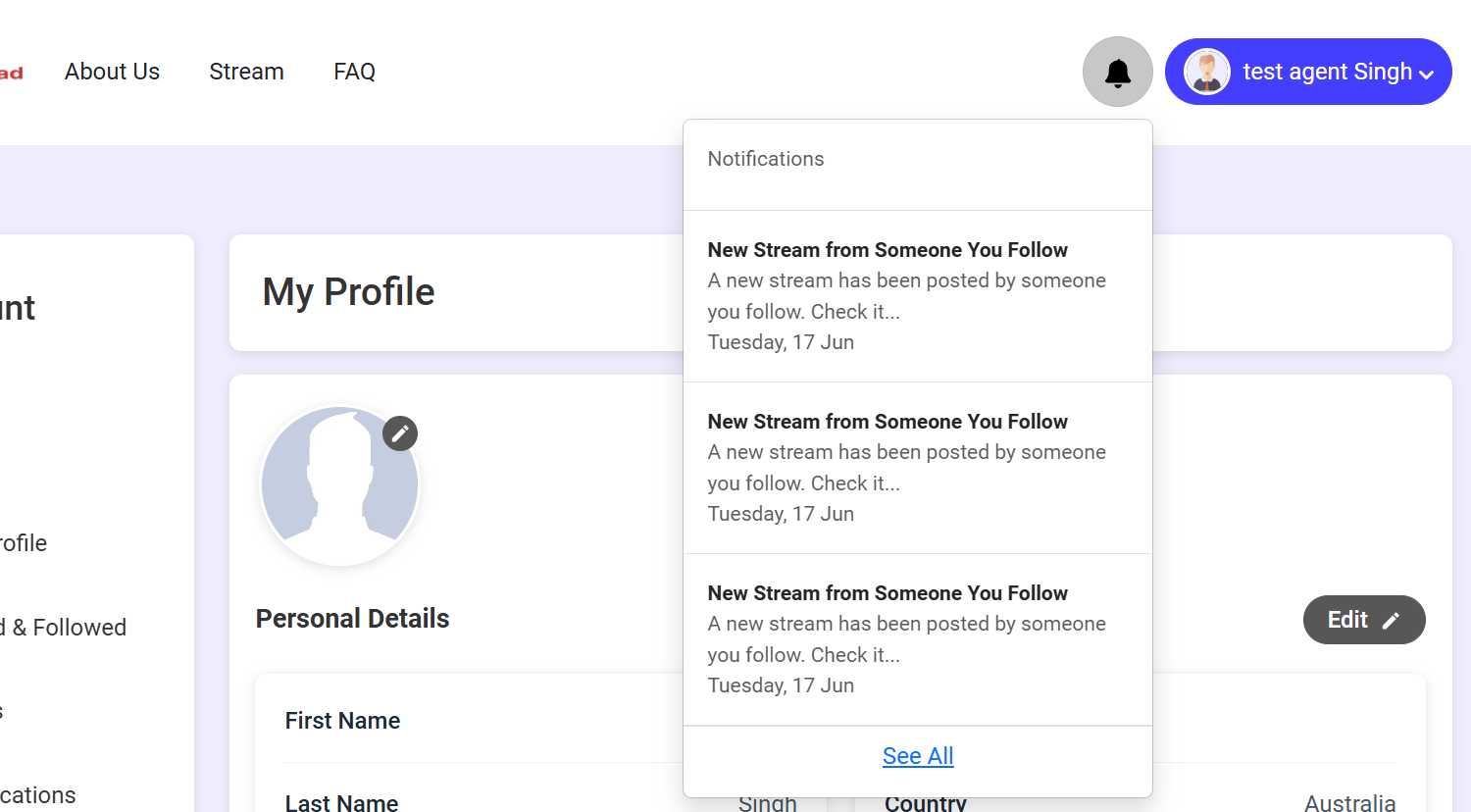Open the FAQ menu item
This screenshot has height=812, width=1471.
[x=354, y=72]
